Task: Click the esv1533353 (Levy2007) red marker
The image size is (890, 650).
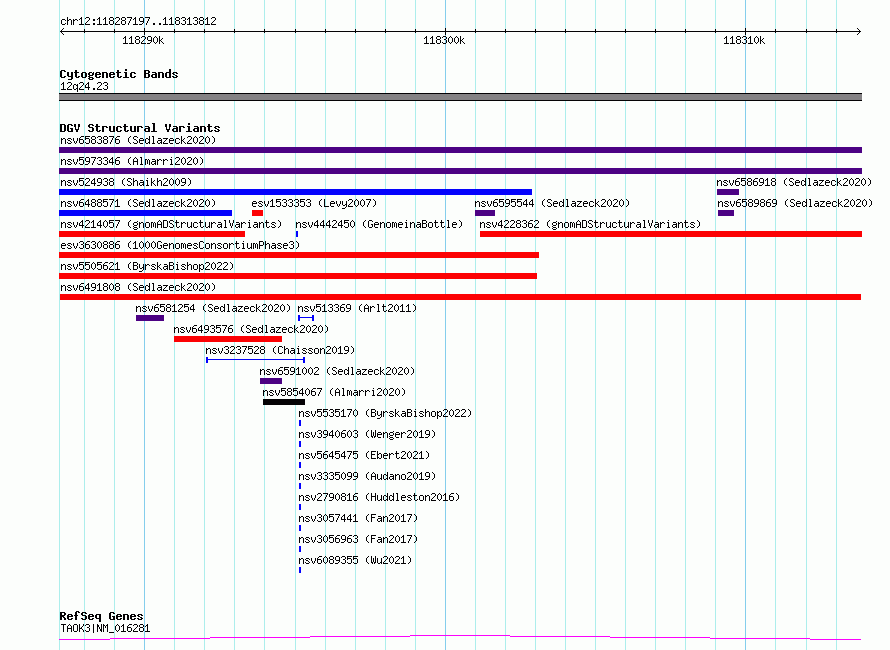Action: (x=257, y=213)
